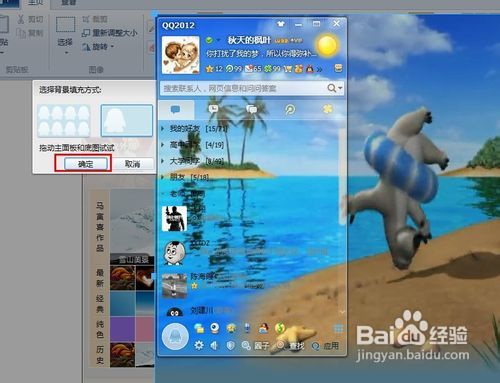Open the security shield icon
The width and height of the screenshot is (500, 383).
click(x=230, y=346)
